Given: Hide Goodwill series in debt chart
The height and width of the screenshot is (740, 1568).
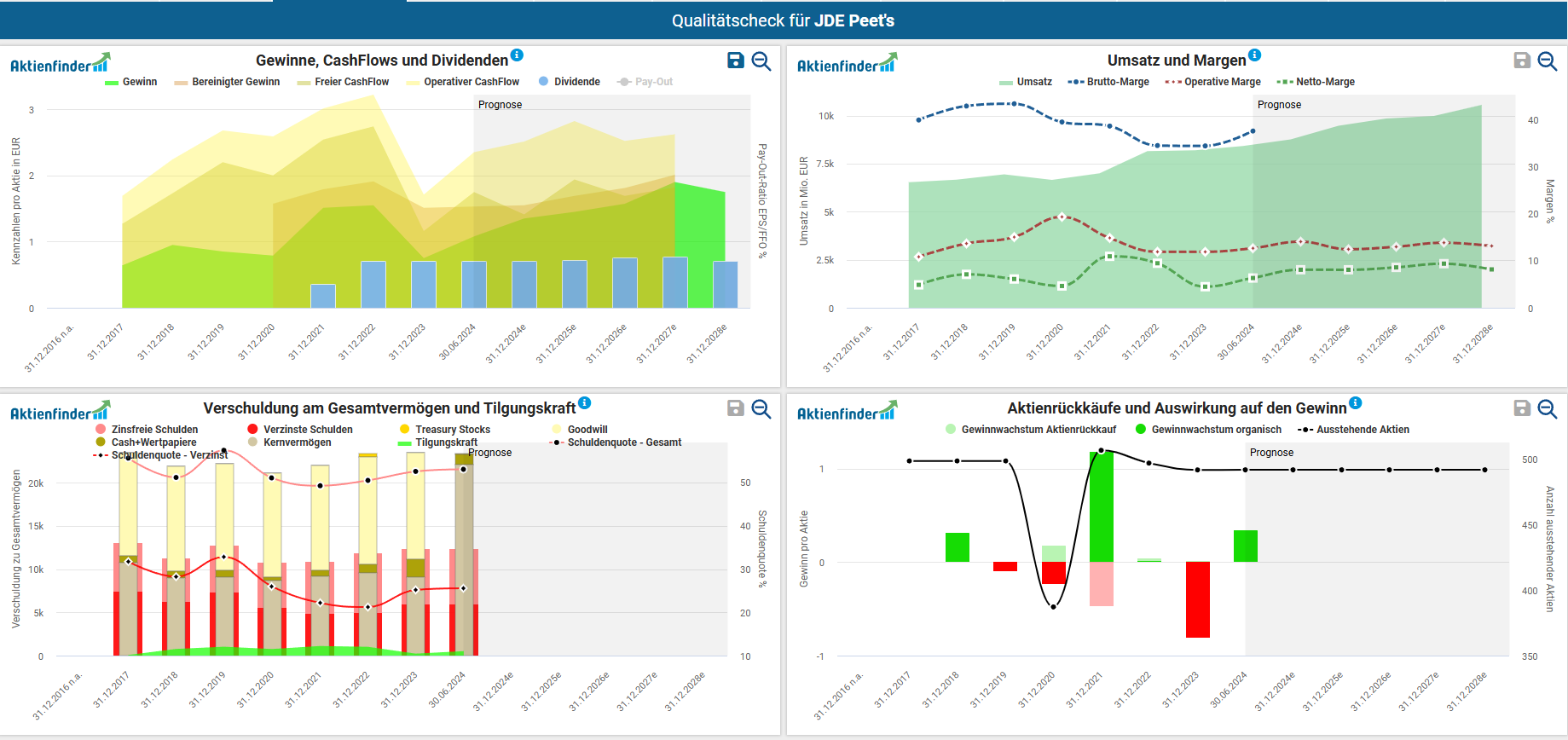Looking at the screenshot, I should [x=587, y=430].
